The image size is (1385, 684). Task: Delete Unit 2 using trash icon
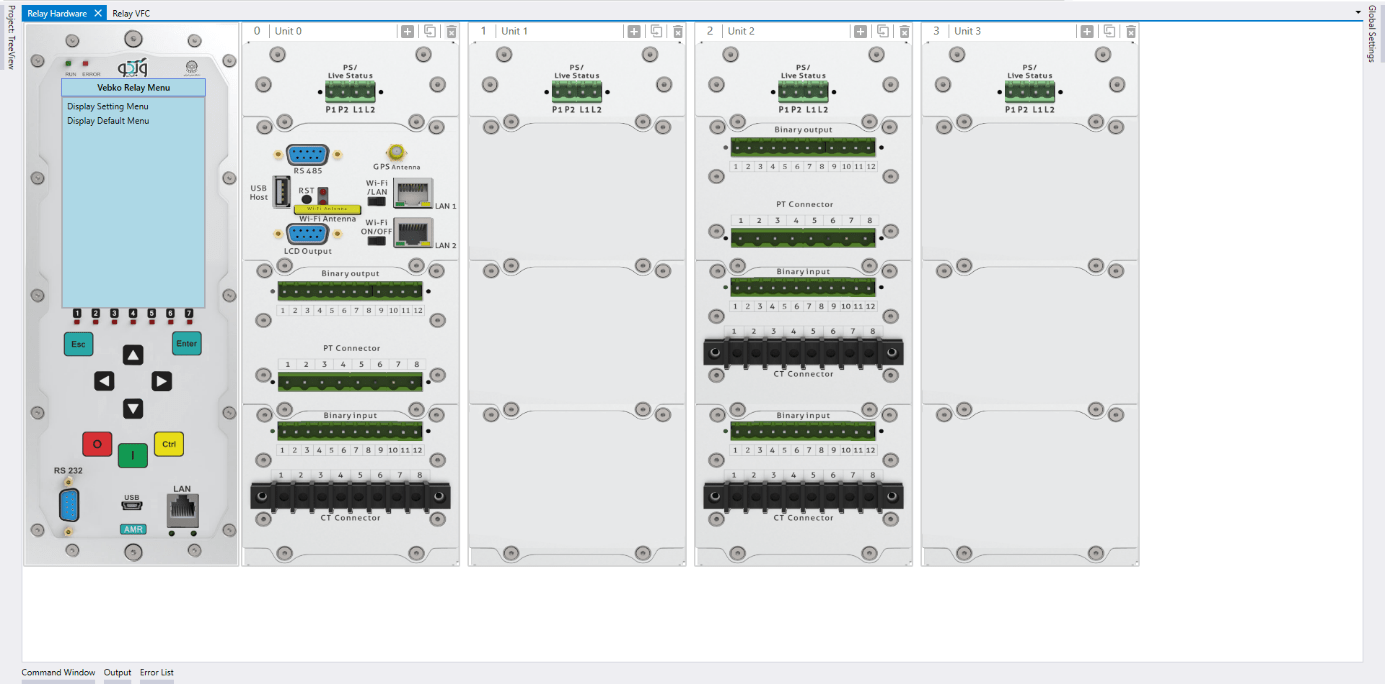(904, 31)
